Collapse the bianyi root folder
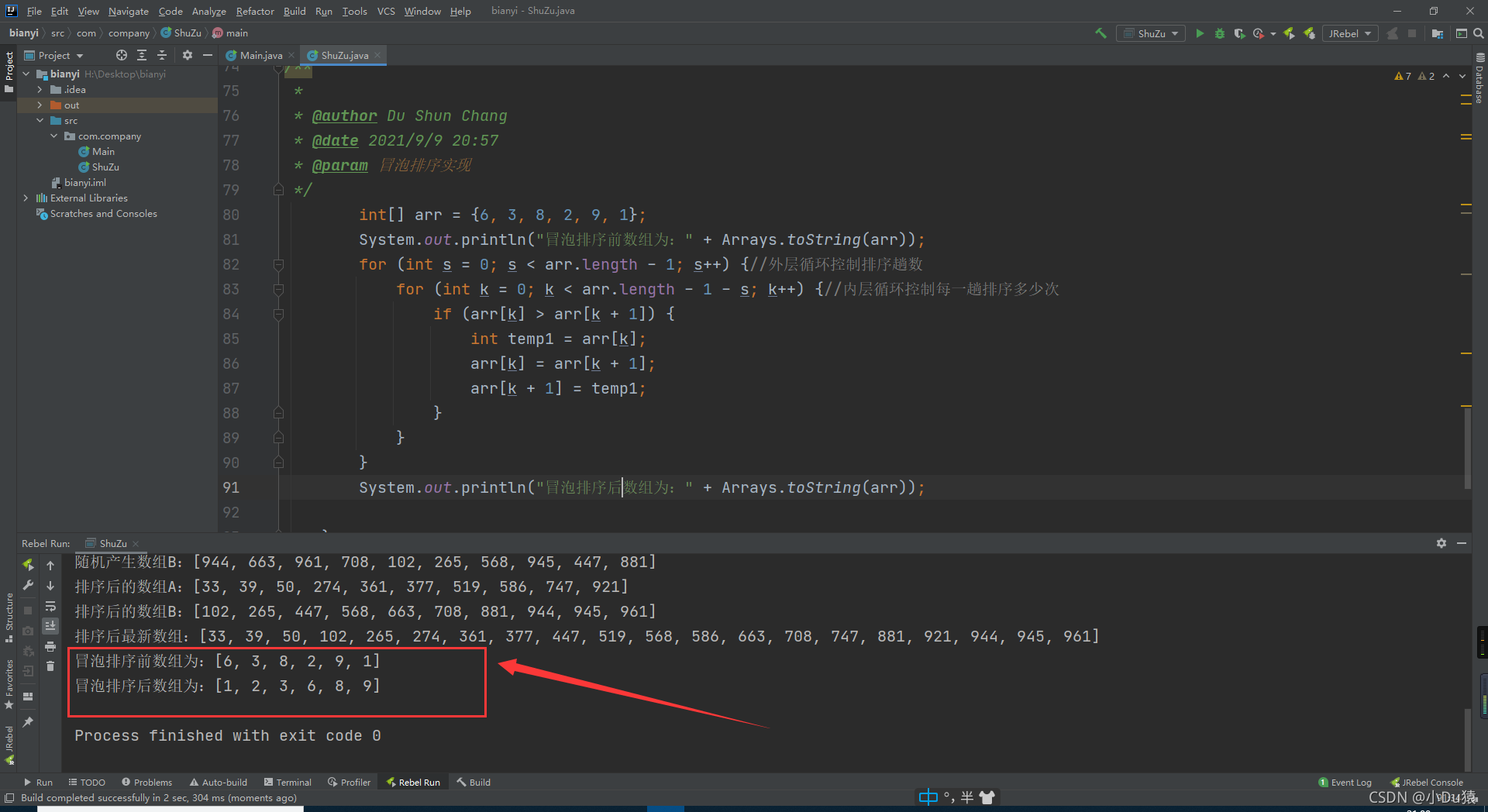Image resolution: width=1488 pixels, height=812 pixels. [26, 74]
